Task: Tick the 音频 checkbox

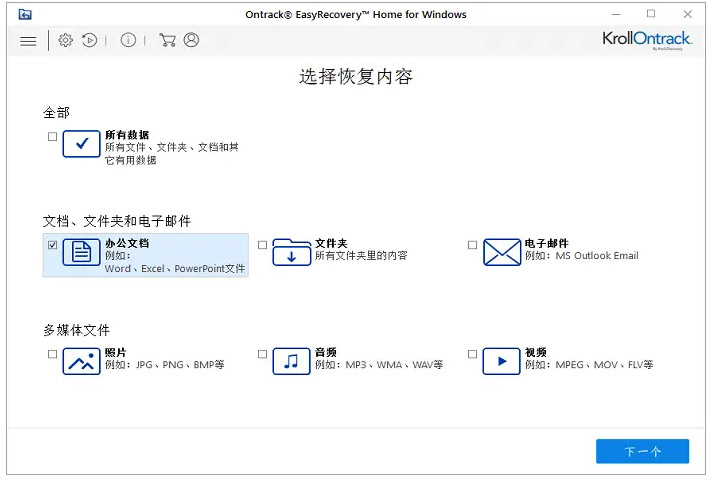Action: (262, 354)
